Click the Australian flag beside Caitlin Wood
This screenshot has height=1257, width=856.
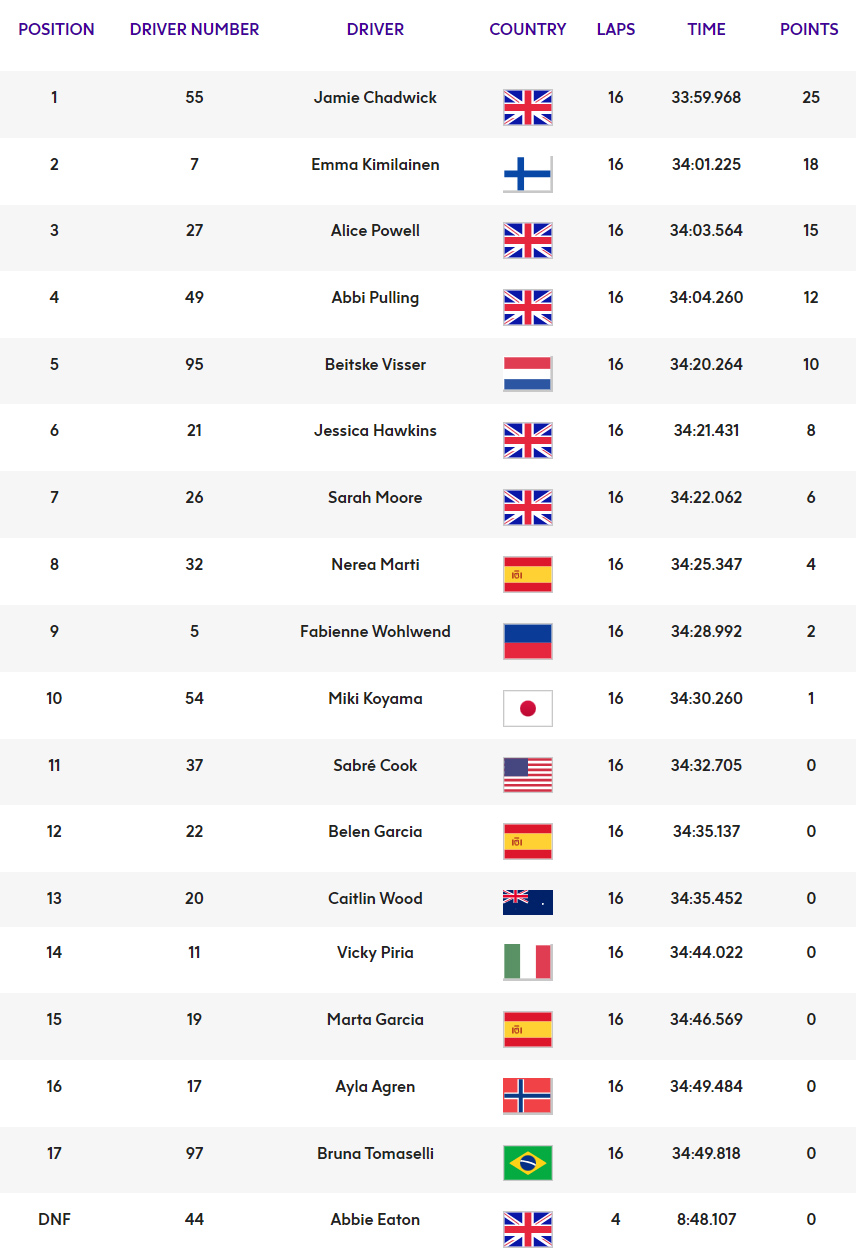(528, 902)
